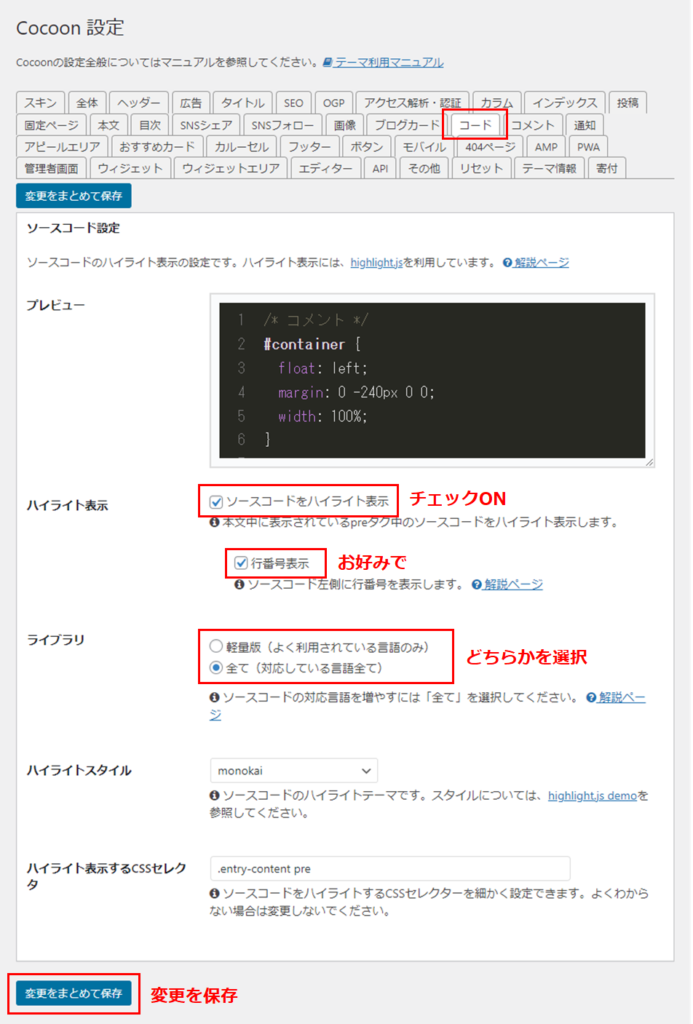Select the 本文 tab
The width and height of the screenshot is (693, 1024).
[x=108, y=125]
